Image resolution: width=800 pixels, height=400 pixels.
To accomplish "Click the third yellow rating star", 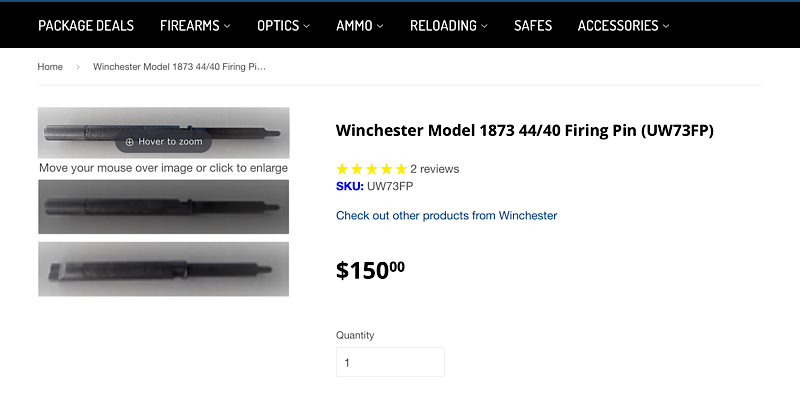I will click(372, 169).
